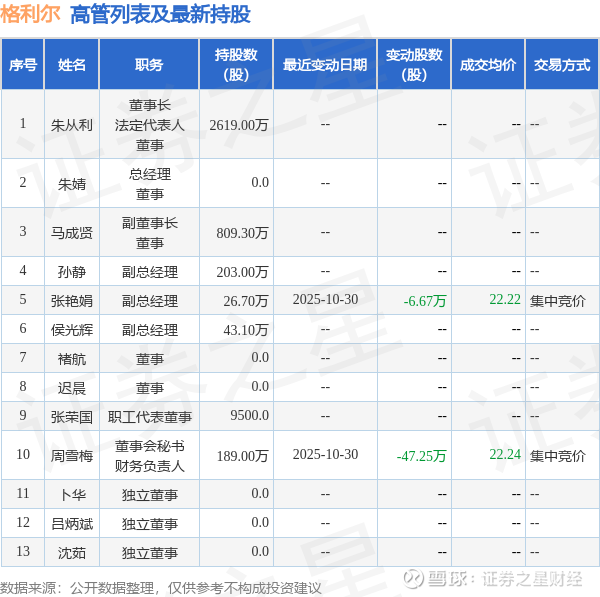The image size is (600, 597).
Task: Click the title 高管列表及最新持股
Action: coord(160,15)
